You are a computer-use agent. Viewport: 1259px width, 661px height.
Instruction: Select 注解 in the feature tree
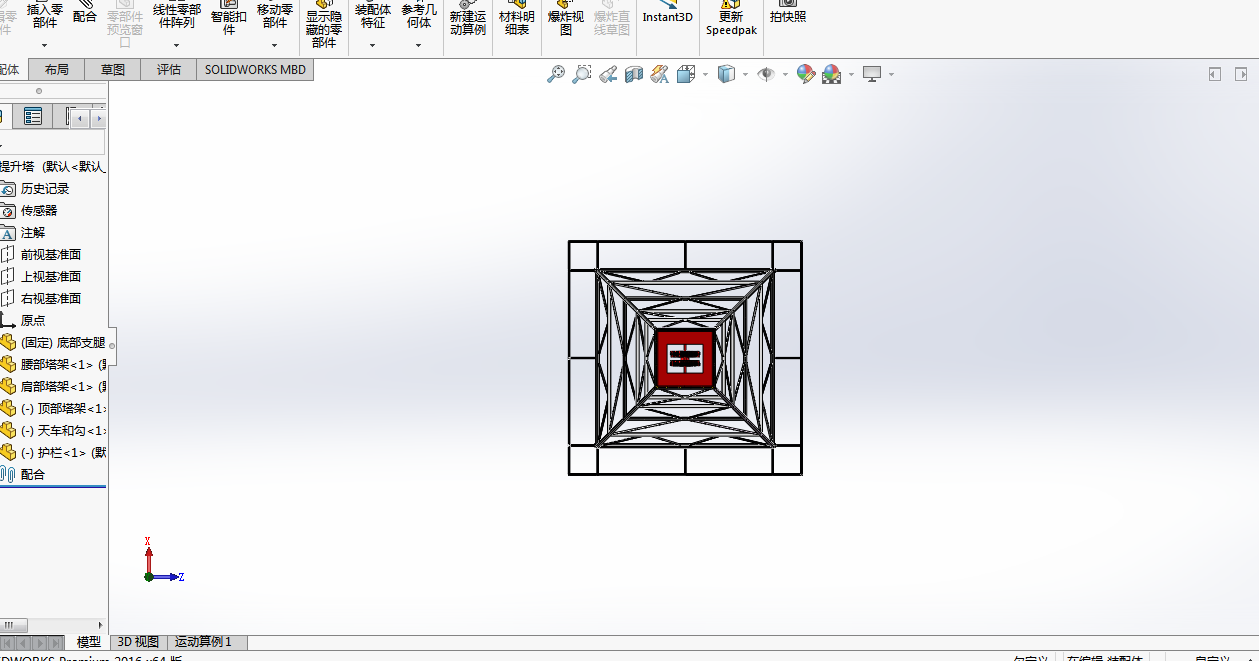33,233
